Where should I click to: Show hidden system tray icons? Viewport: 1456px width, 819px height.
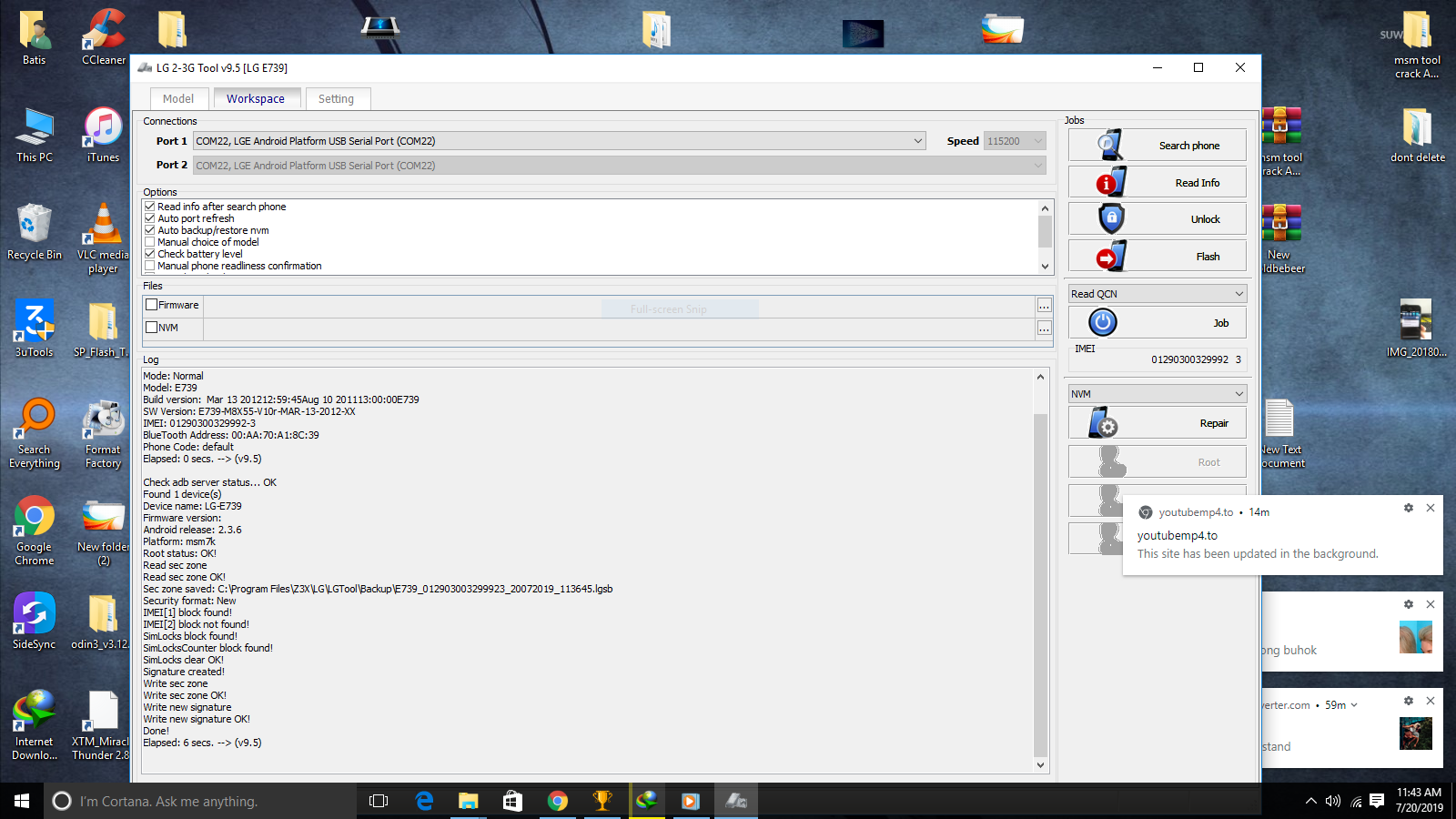pyautogui.click(x=1310, y=801)
